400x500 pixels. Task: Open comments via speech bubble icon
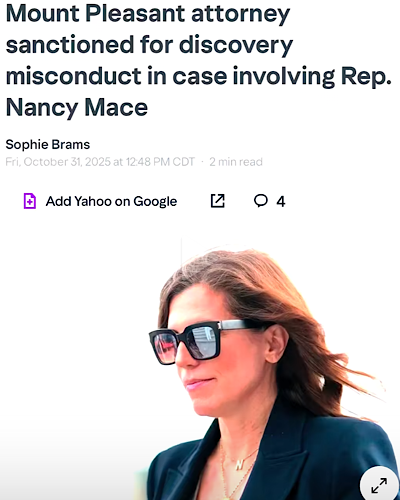pos(261,201)
